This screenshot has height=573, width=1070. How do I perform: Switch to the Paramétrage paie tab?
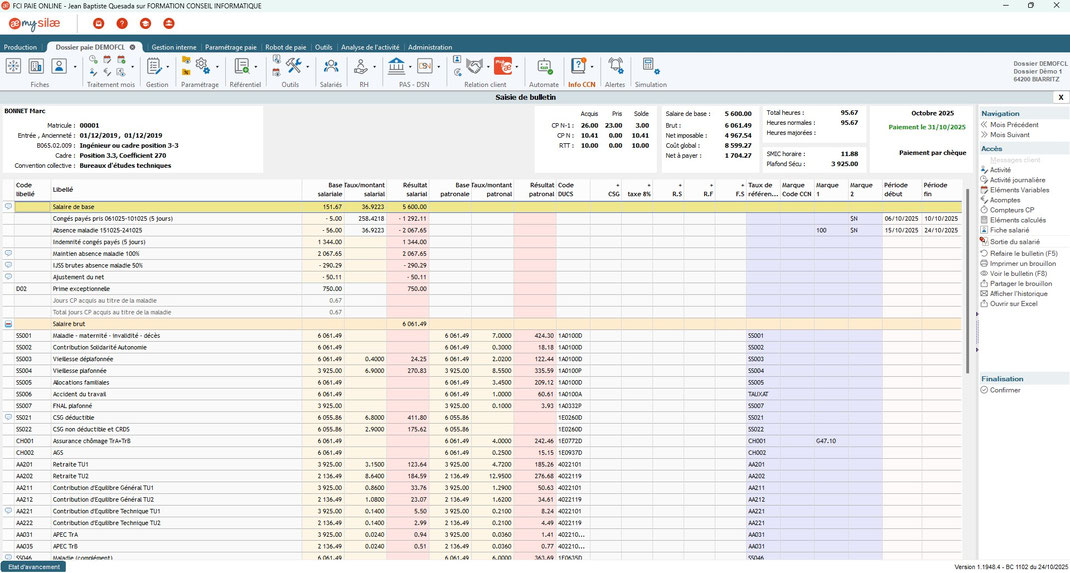(x=230, y=47)
